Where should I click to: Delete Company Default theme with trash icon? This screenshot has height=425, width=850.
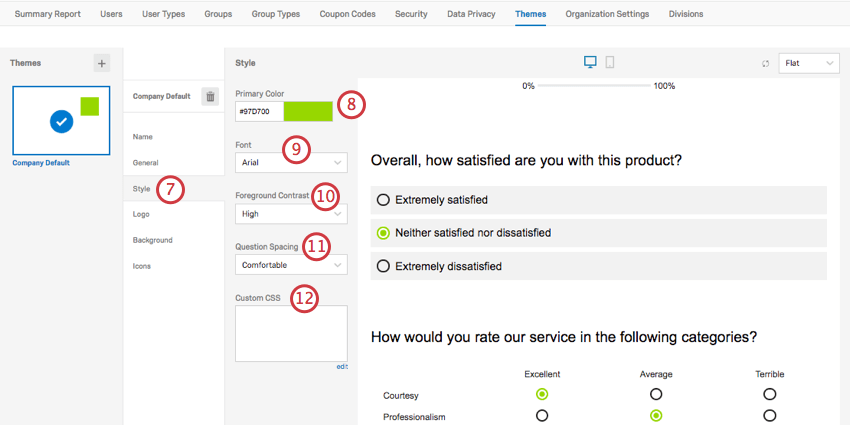[x=210, y=96]
